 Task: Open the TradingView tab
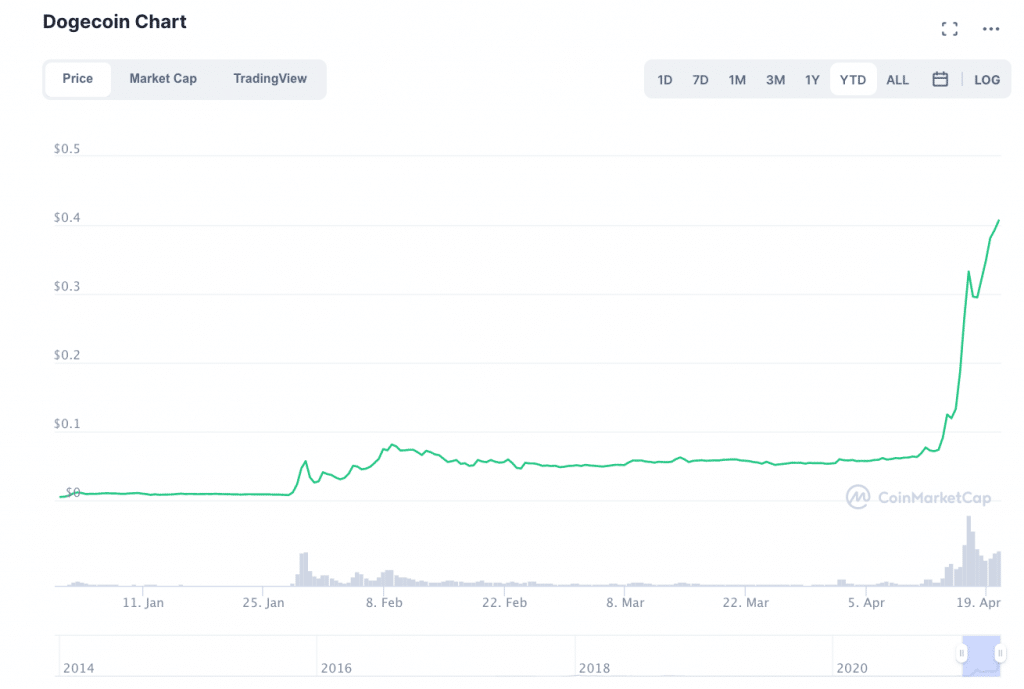tap(270, 79)
